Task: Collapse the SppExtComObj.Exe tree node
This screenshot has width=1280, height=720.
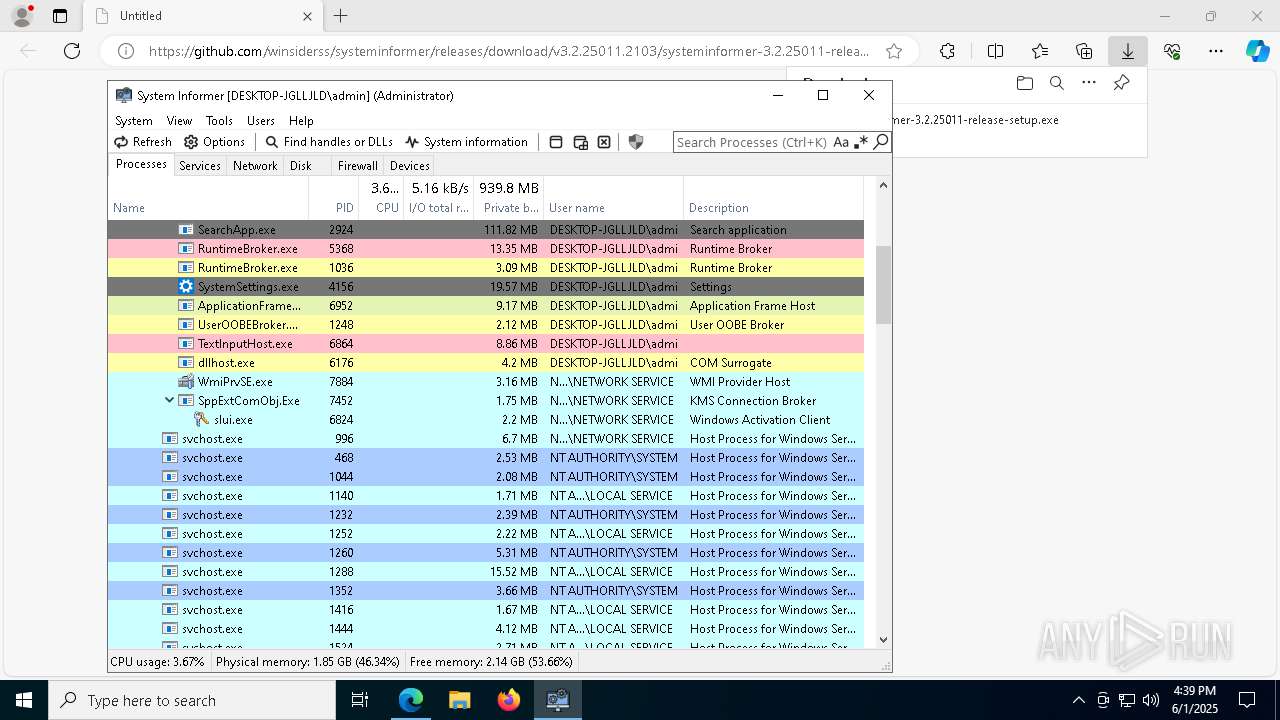Action: pyautogui.click(x=170, y=400)
